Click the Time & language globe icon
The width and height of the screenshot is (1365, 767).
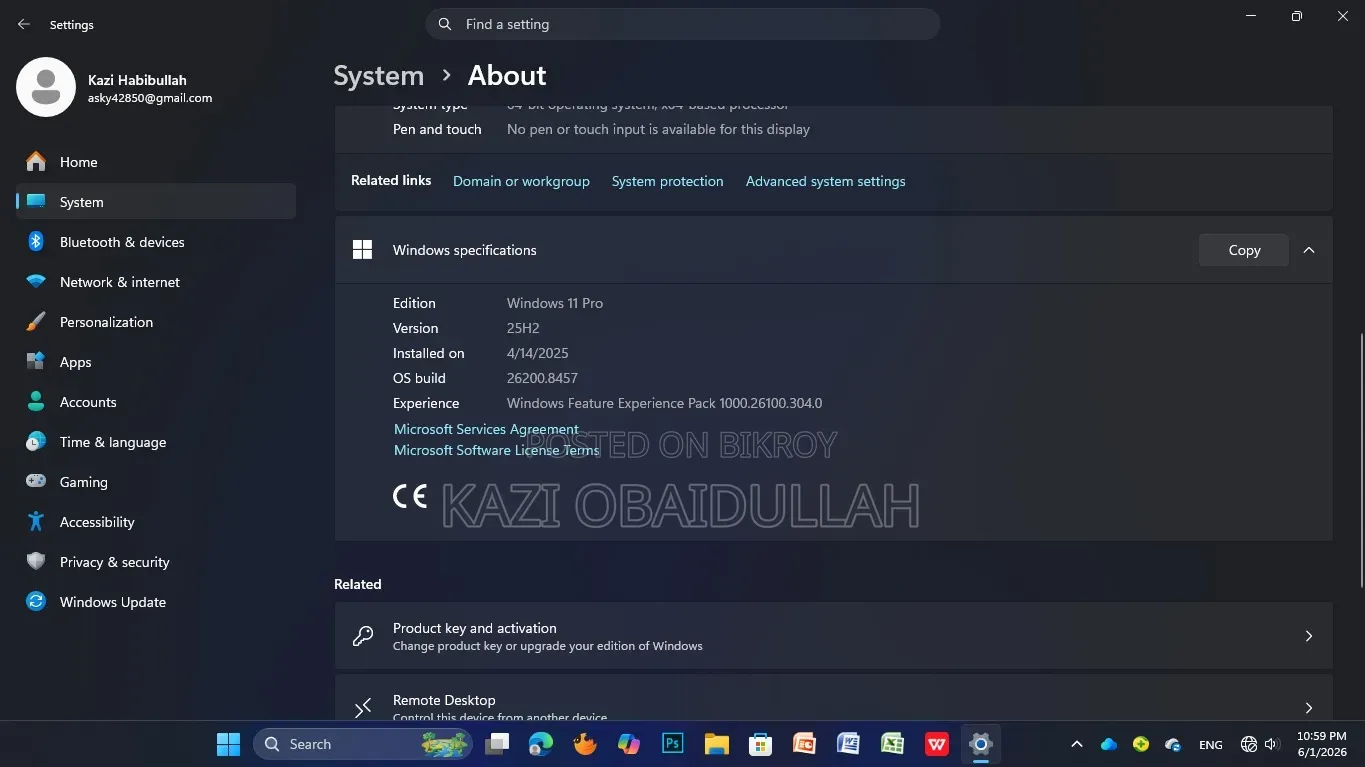pyautogui.click(x=36, y=442)
